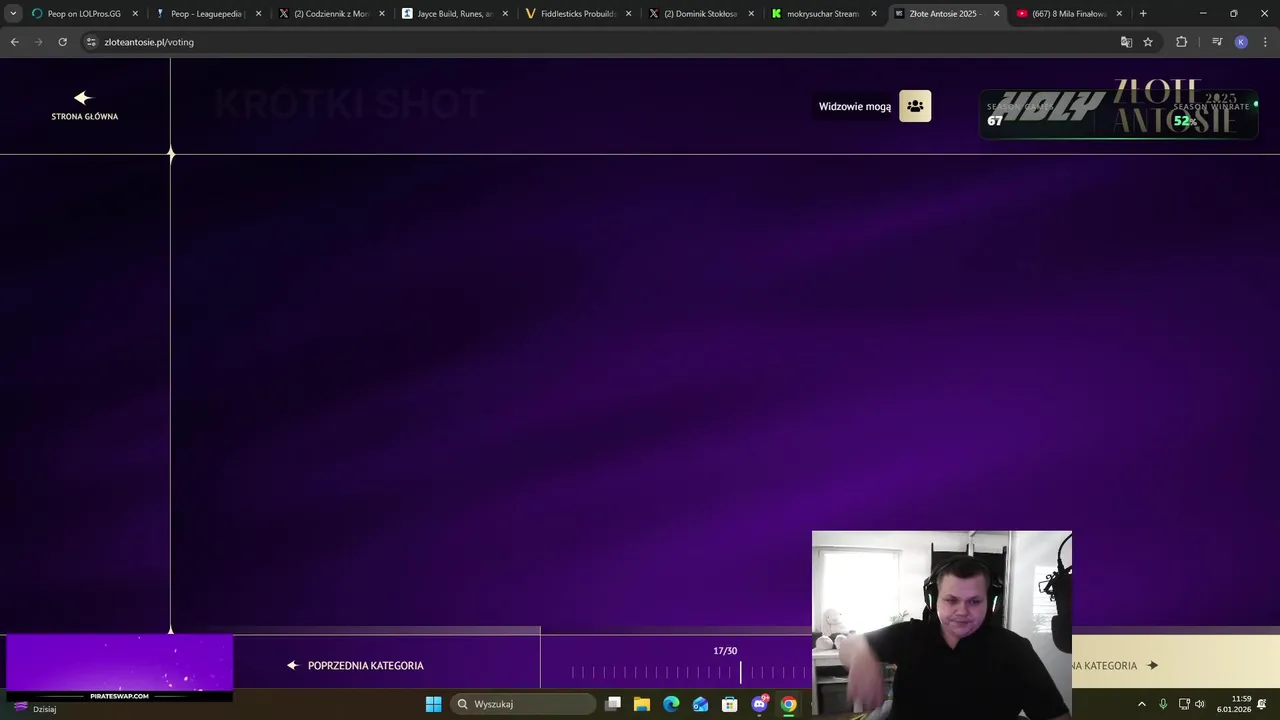Switch to the Dominik Stokłosa X tab
Screen dimensions: 1280x720
700,14
